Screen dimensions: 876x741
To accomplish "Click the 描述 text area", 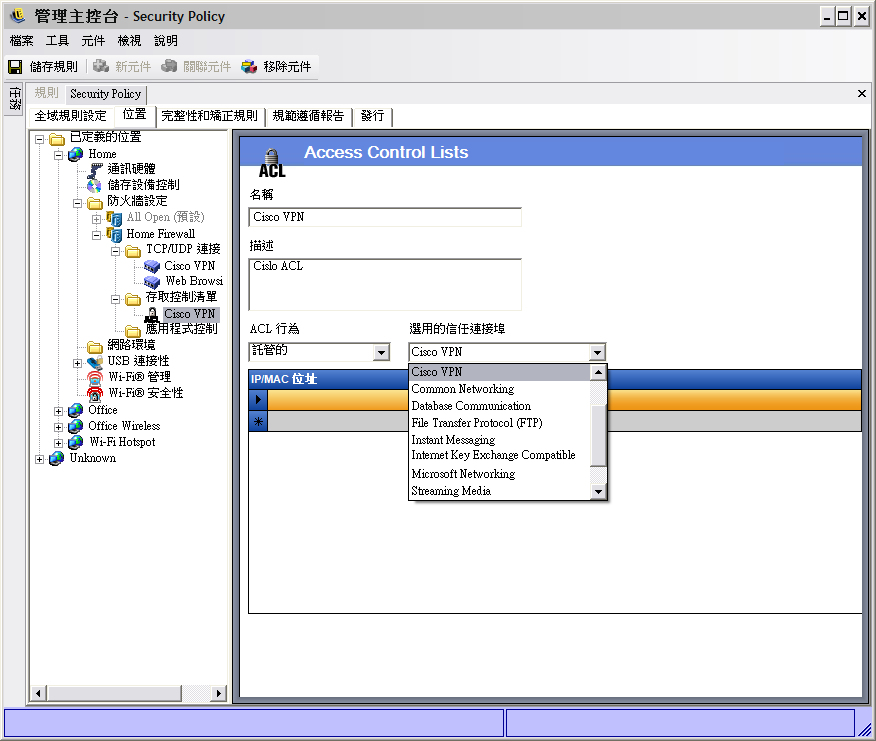I will tap(385, 284).
